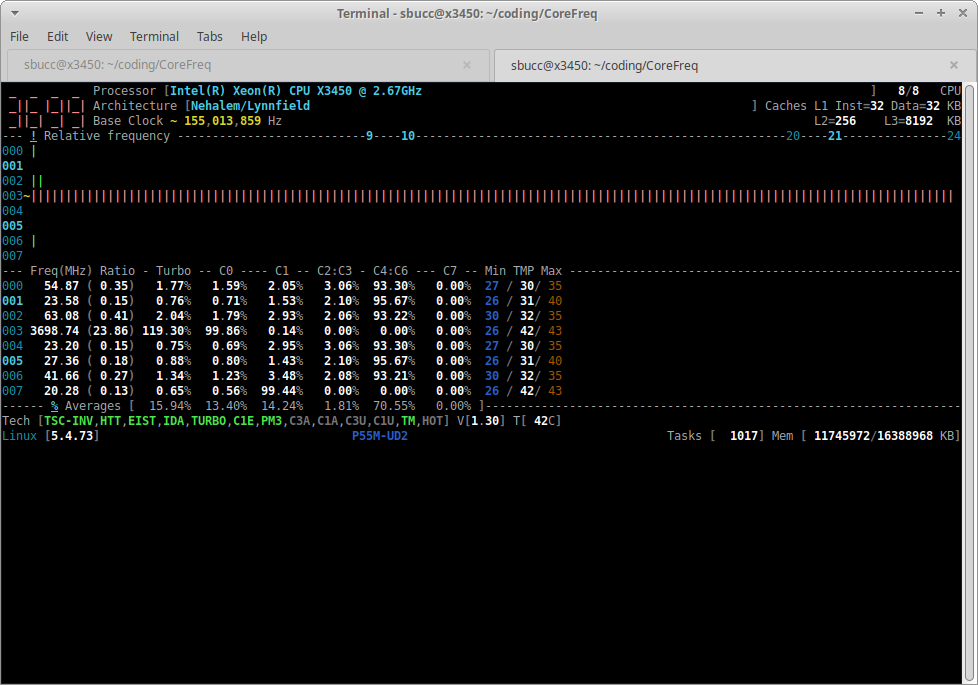Select the active second CoreFreq tab

coord(734,66)
